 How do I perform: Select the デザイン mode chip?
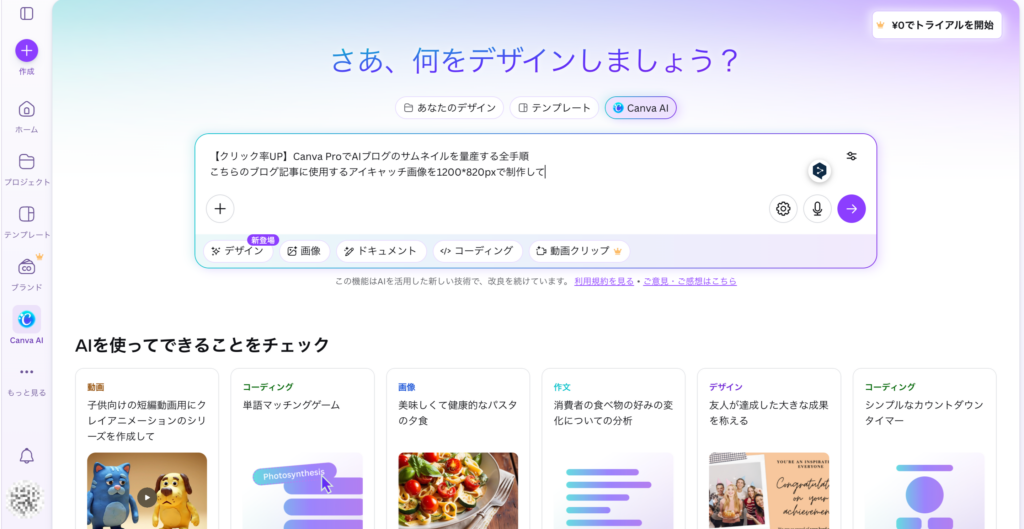(x=238, y=251)
